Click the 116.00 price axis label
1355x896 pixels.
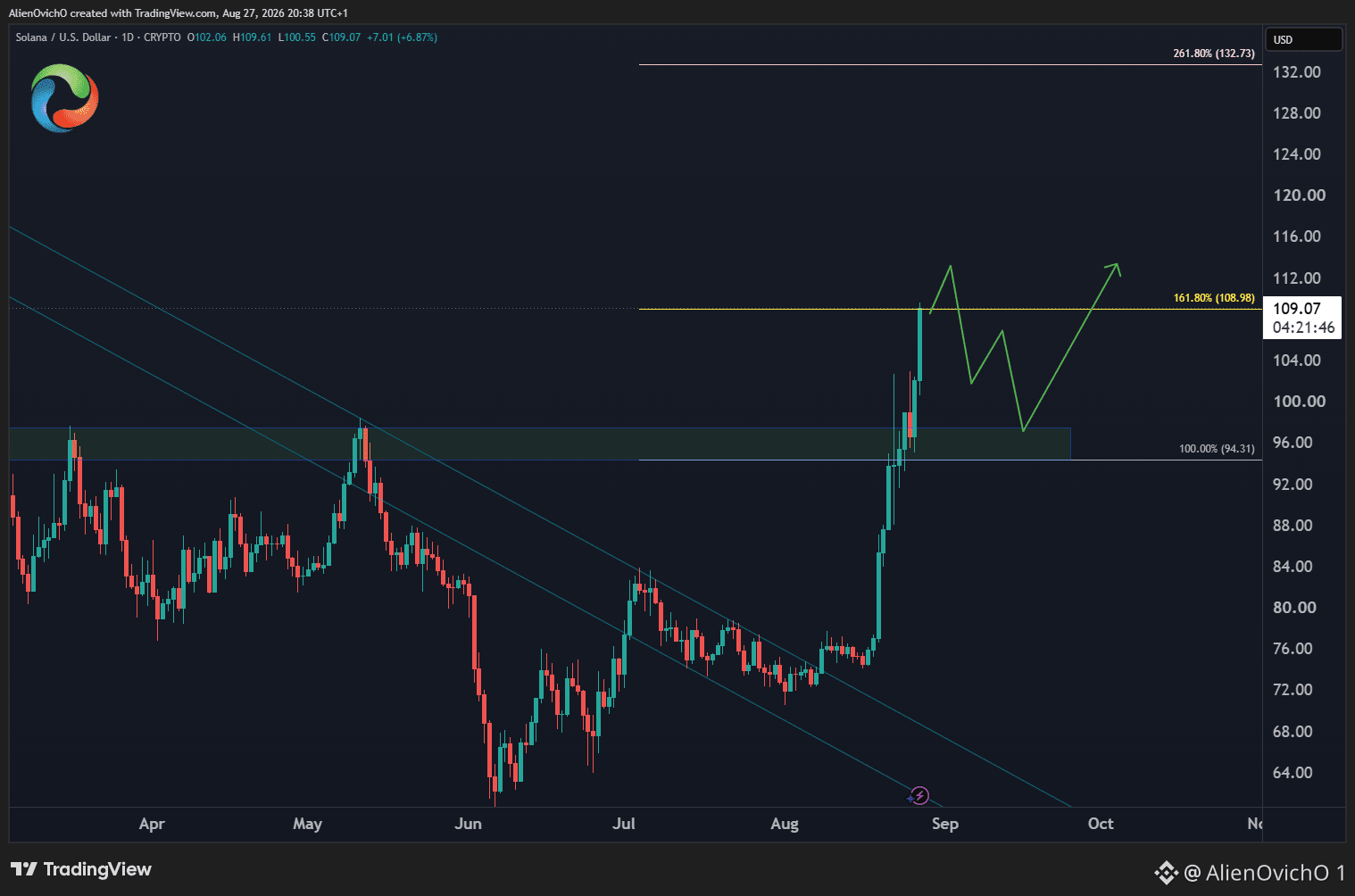[1297, 236]
